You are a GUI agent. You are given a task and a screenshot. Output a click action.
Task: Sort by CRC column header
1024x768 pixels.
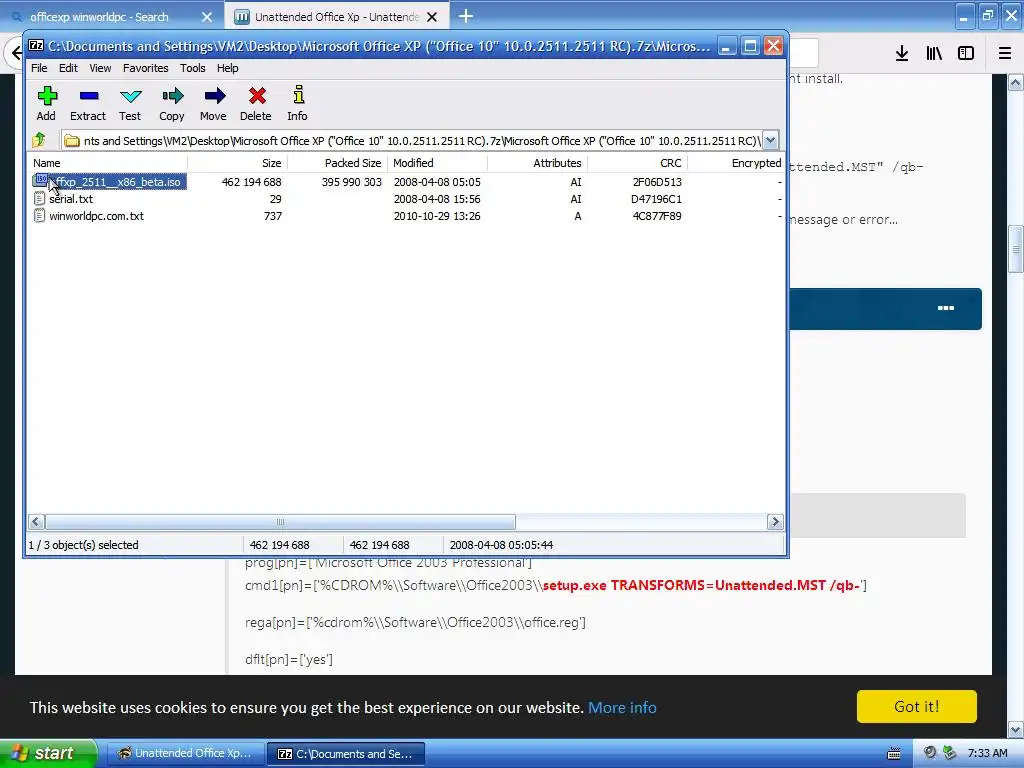point(637,163)
